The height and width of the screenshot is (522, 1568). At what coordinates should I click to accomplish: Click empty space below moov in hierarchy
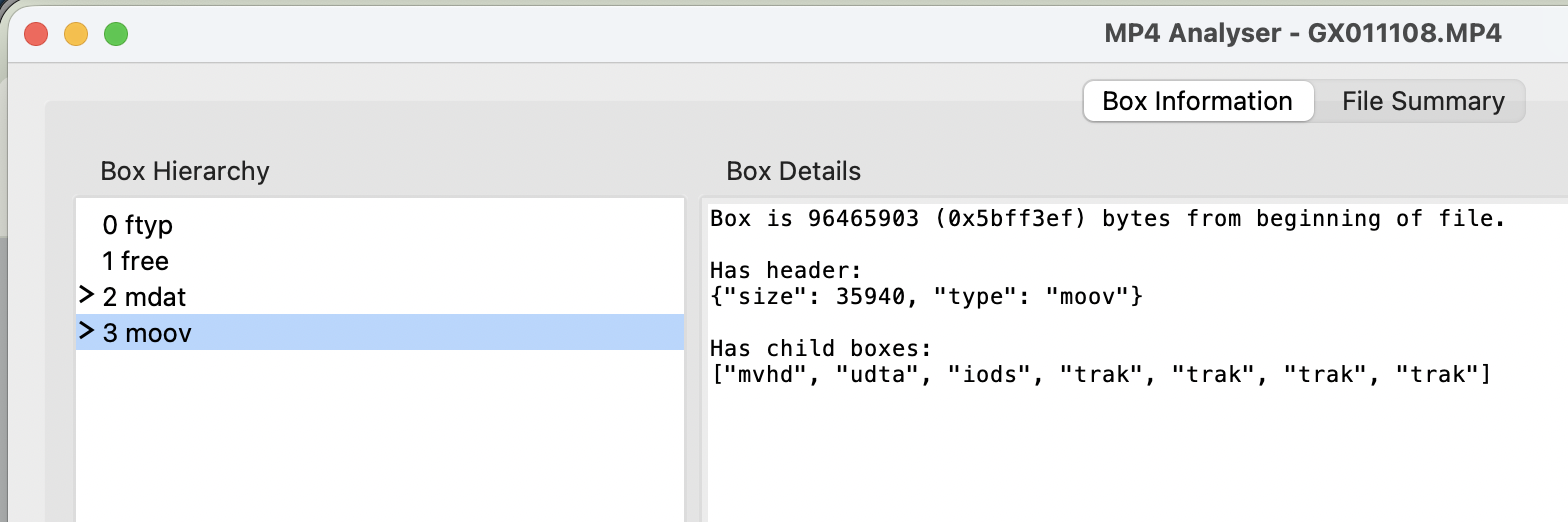380,440
